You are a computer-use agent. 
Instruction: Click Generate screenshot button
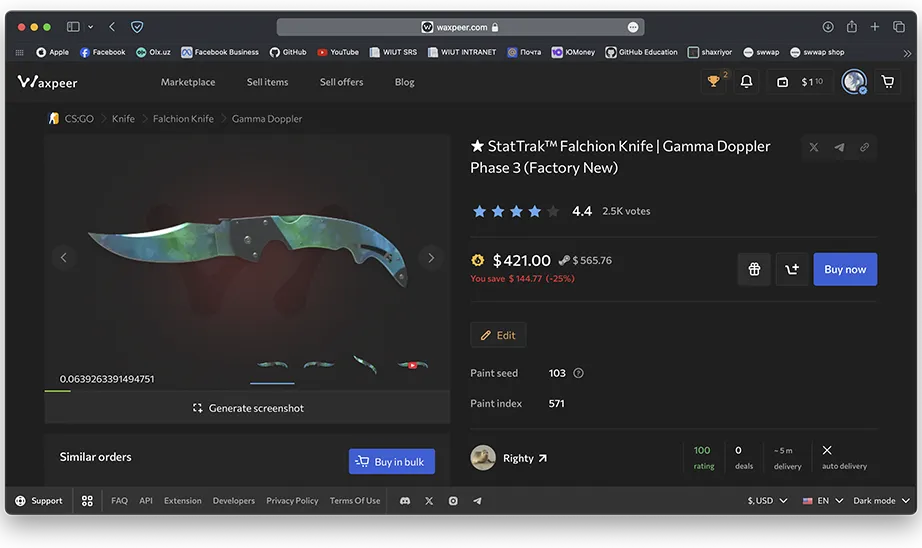click(248, 408)
